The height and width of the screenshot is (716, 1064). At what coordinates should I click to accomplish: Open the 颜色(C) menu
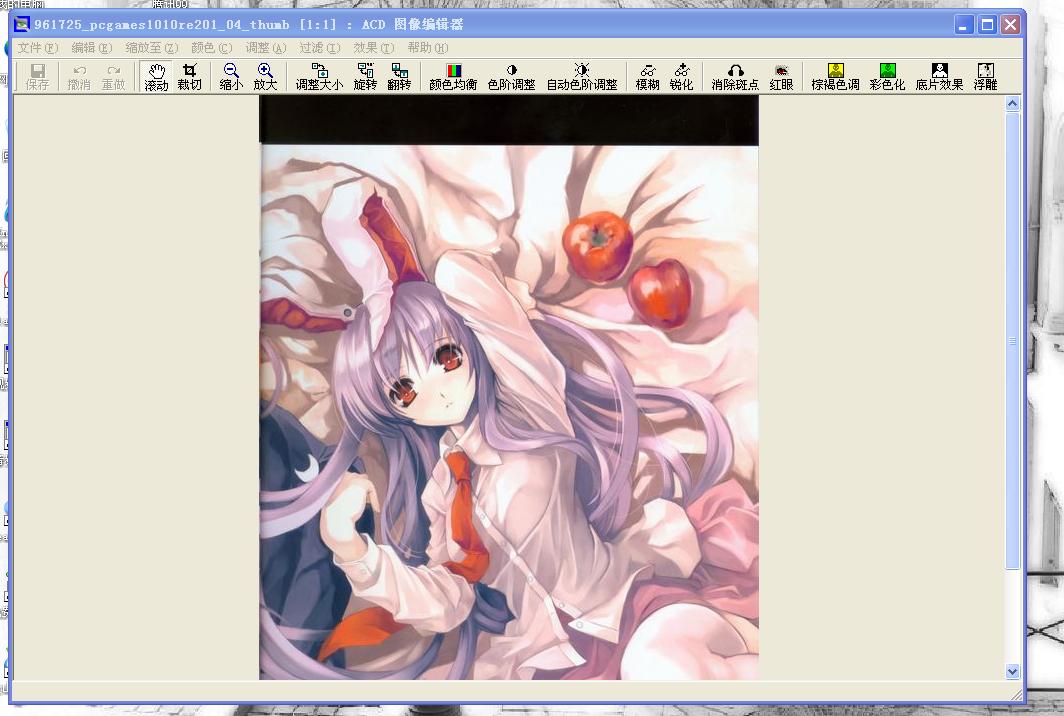[212, 48]
